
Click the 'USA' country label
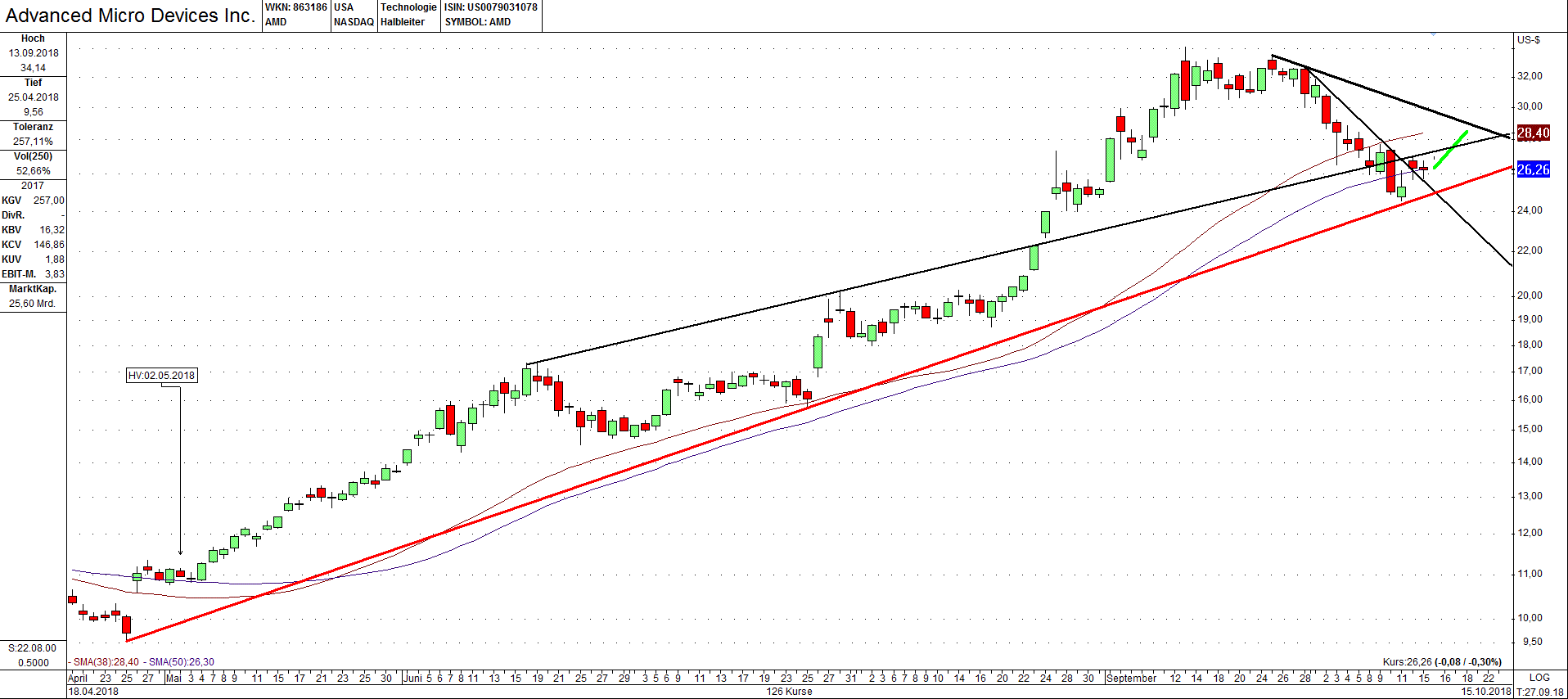click(344, 7)
